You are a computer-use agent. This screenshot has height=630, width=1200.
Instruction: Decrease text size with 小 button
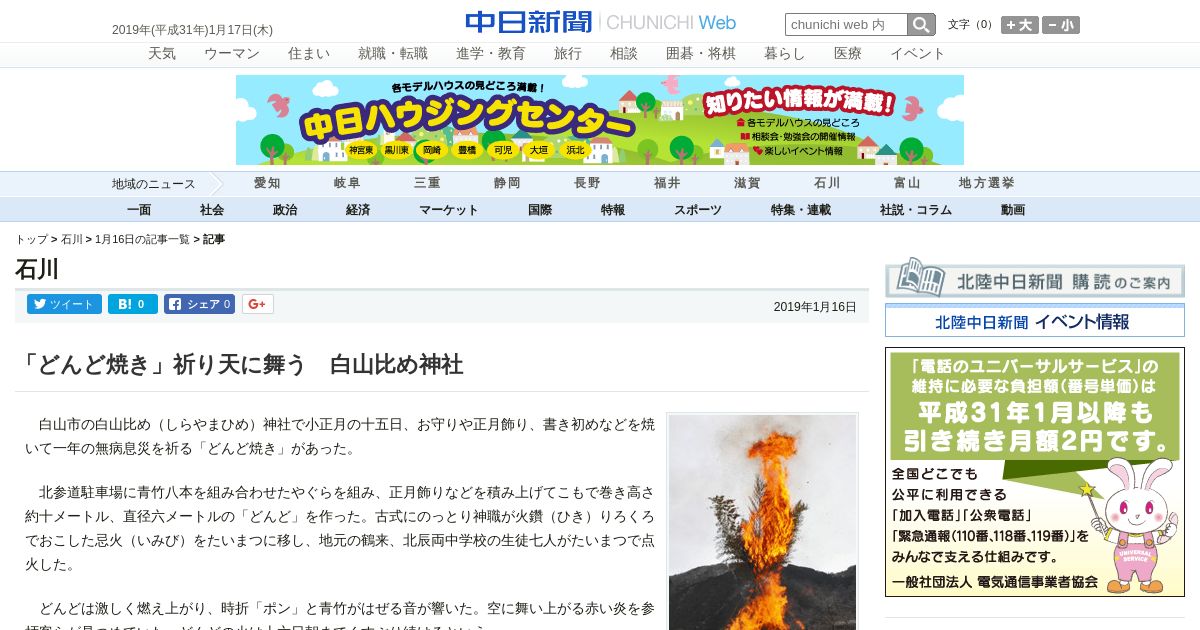pos(1061,25)
